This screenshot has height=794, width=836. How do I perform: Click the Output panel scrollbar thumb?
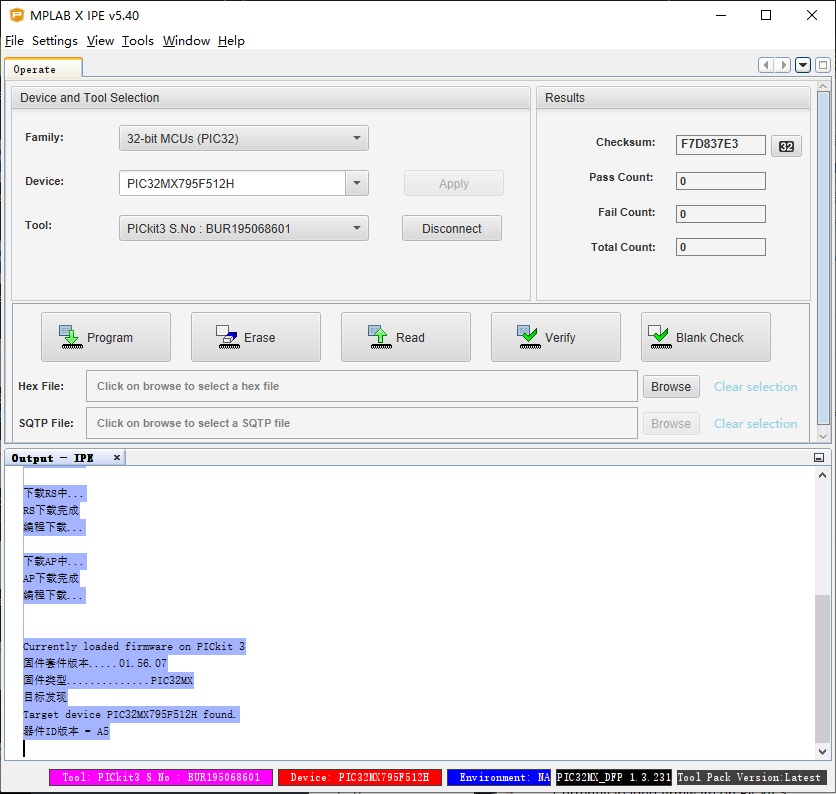point(822,669)
